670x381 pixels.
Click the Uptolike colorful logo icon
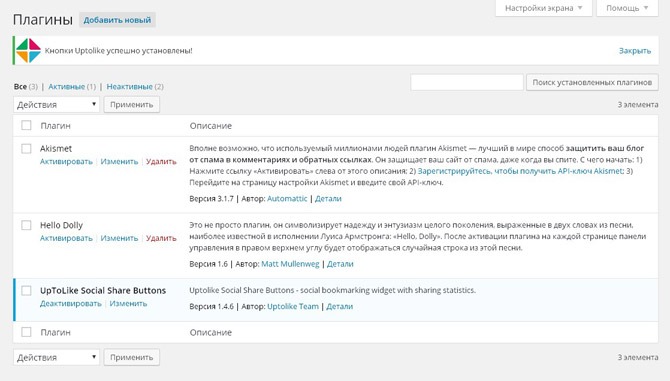tap(28, 50)
